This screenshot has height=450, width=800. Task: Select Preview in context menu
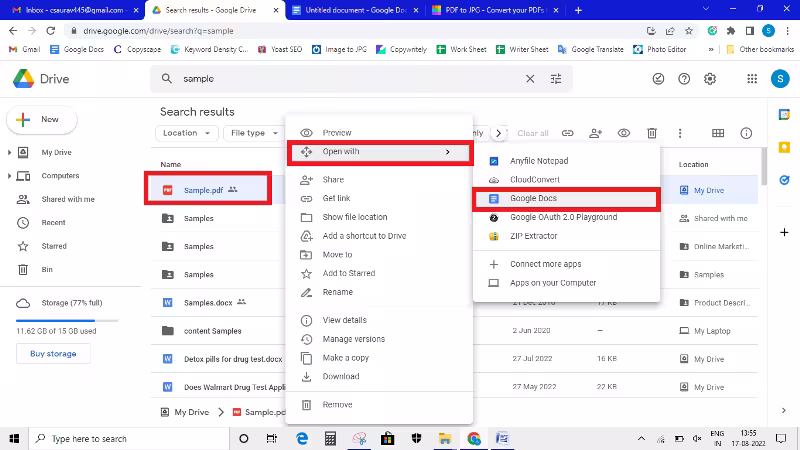click(x=379, y=133)
